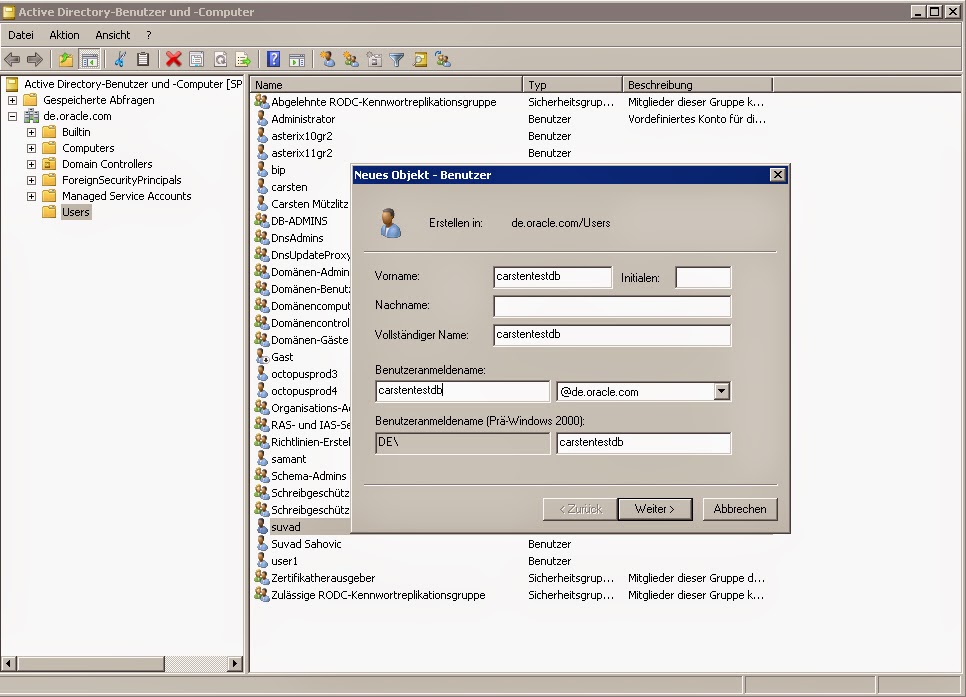Screen dimensions: 966x697
Task: Select the Administrator user row
Action: pyautogui.click(x=302, y=119)
